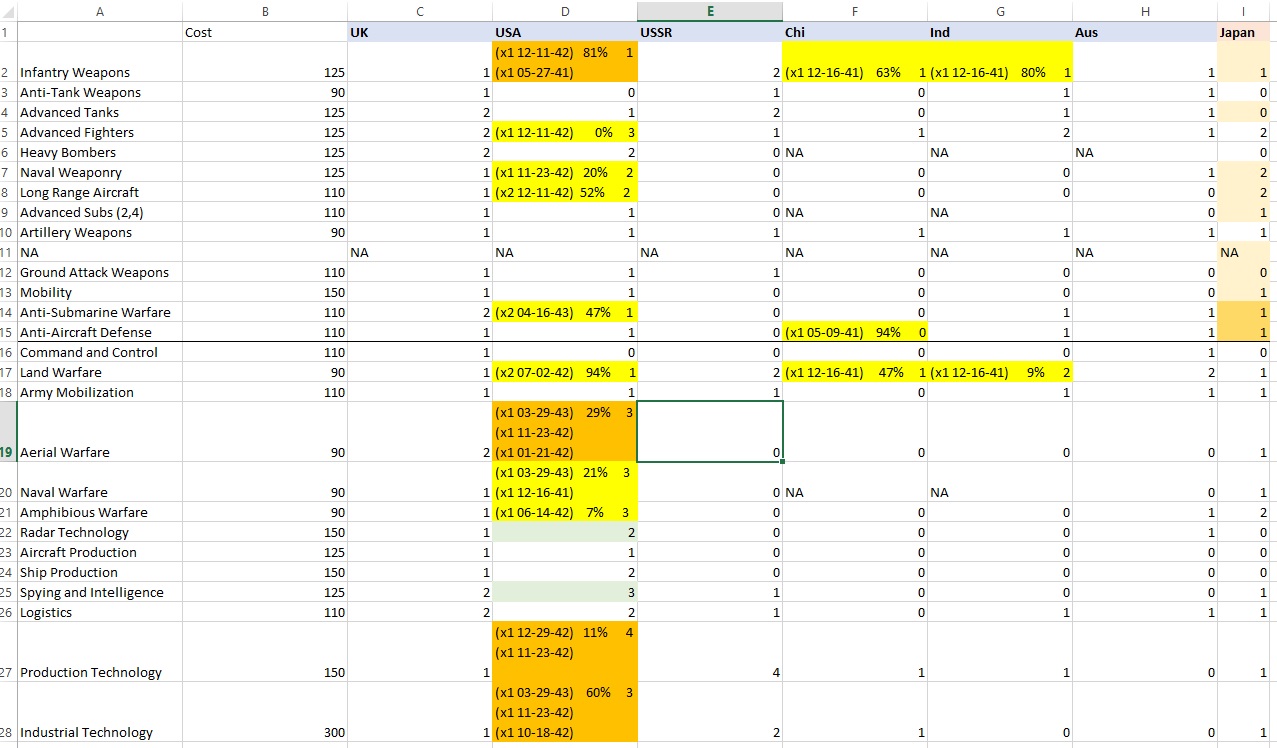This screenshot has width=1277, height=748.
Task: Click the "(x2 07-02-42) 94%" cell
Action: (565, 372)
